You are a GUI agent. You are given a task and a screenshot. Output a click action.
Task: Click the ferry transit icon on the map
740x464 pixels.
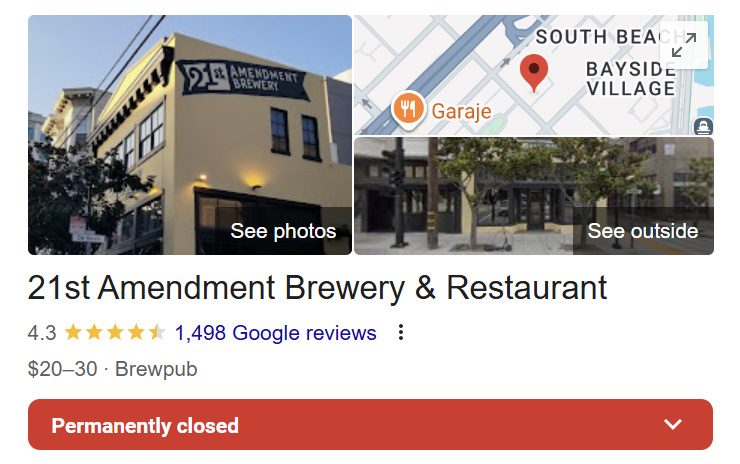(703, 127)
